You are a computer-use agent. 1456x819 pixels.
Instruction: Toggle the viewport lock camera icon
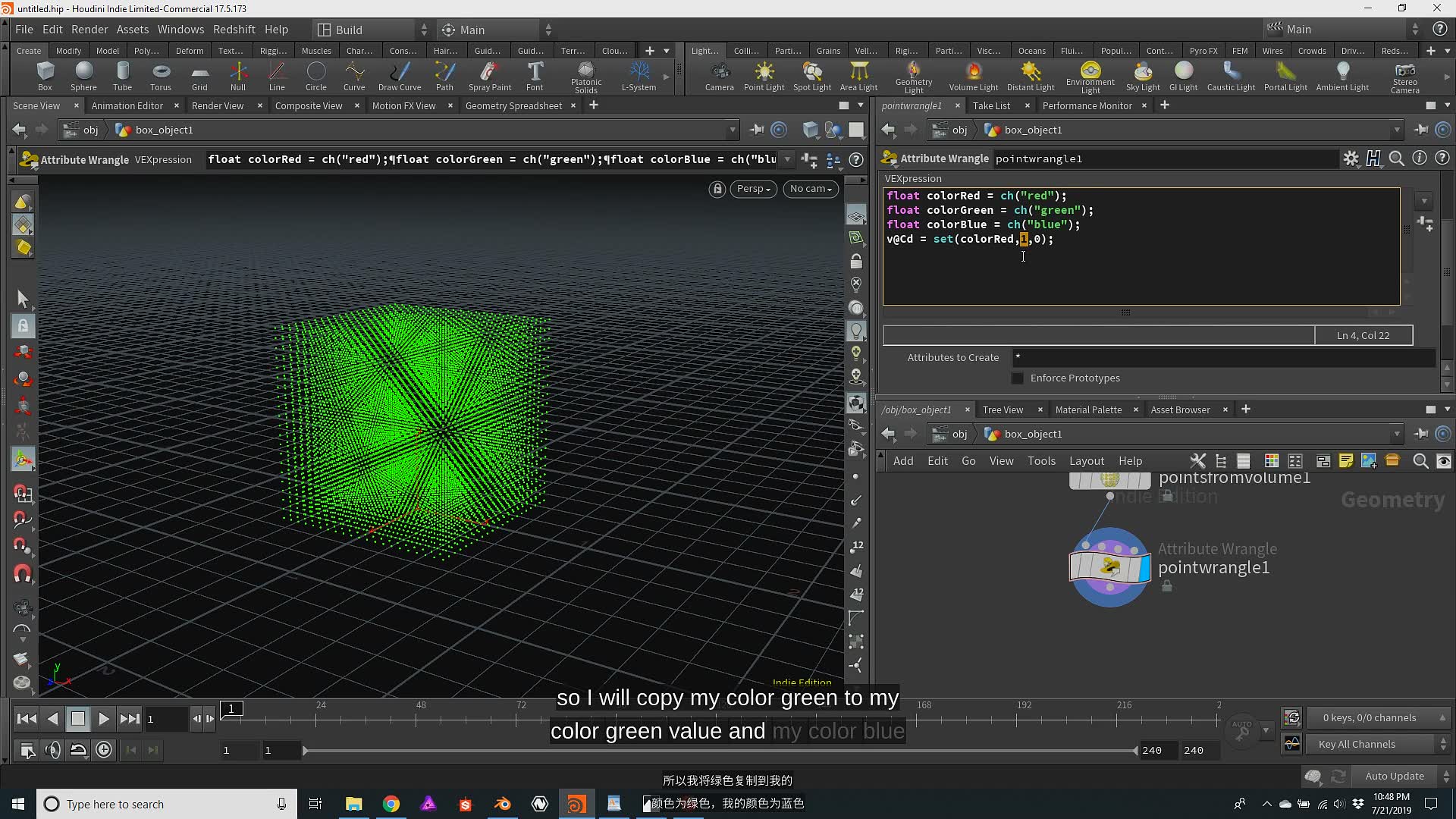(717, 189)
